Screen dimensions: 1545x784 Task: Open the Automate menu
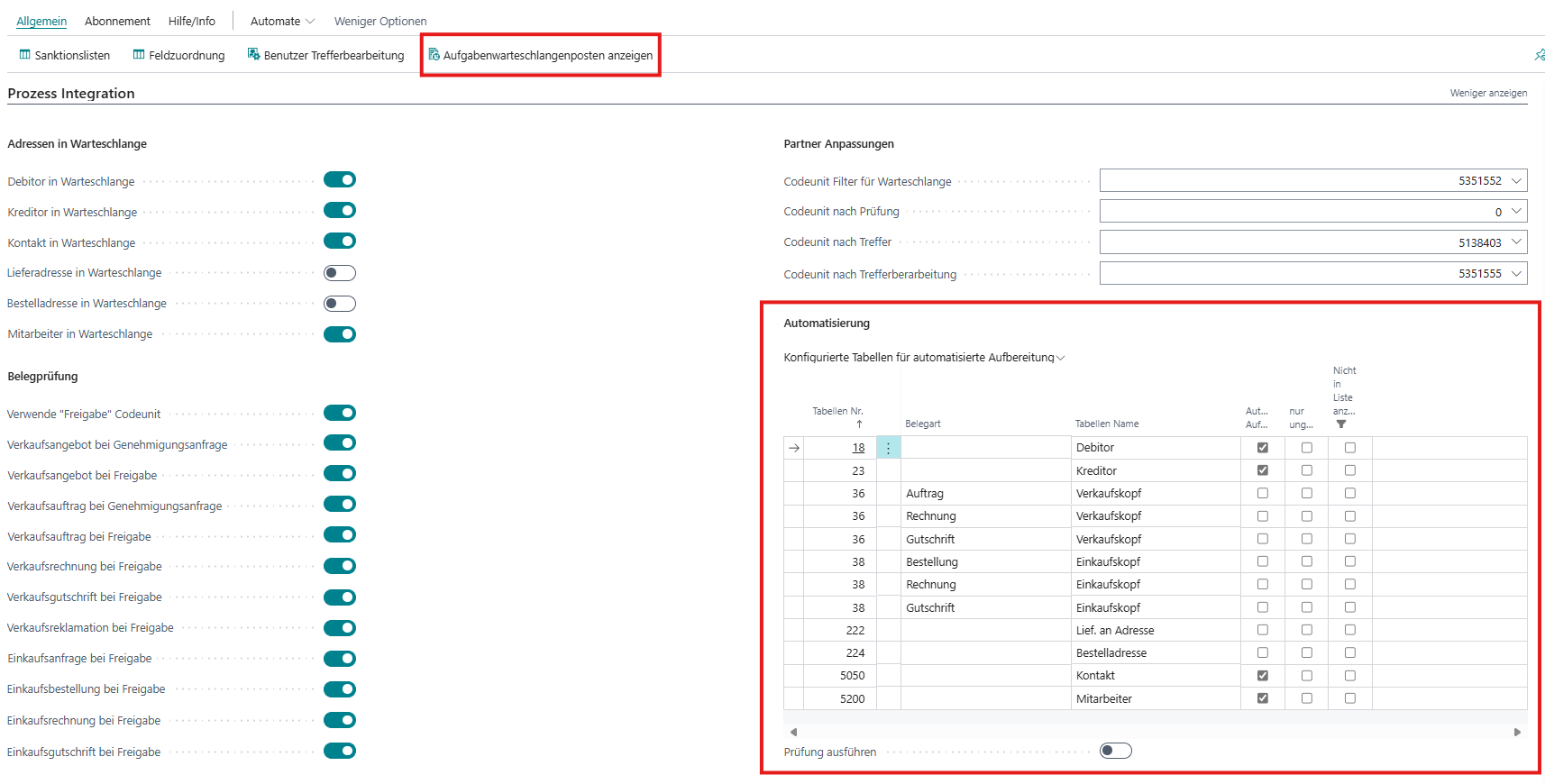[x=282, y=21]
